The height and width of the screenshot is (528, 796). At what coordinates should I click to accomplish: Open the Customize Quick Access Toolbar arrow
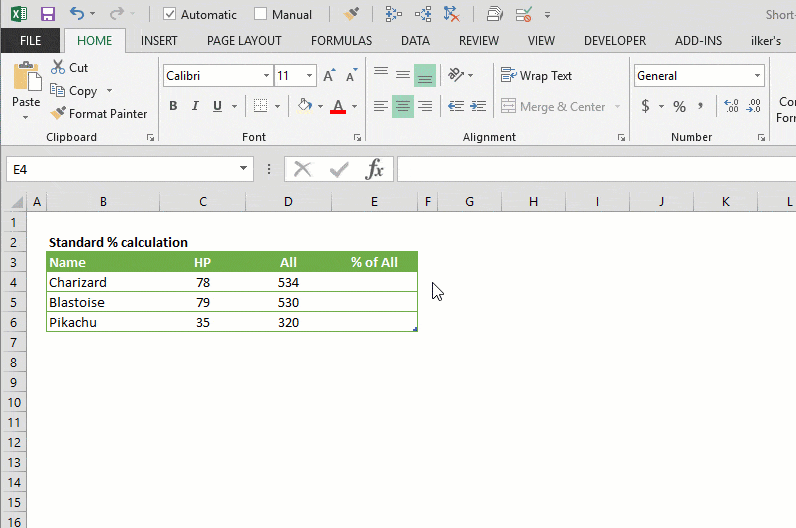[x=547, y=15]
